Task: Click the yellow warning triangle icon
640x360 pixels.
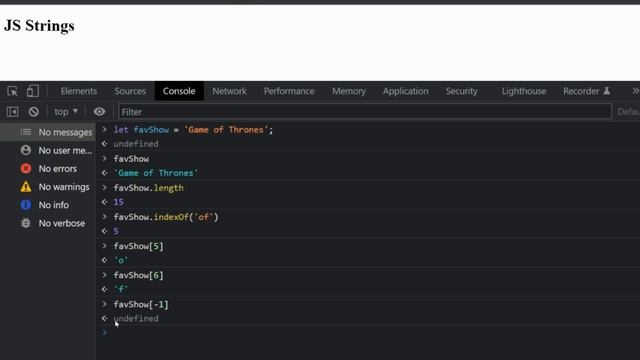Action: 26,187
